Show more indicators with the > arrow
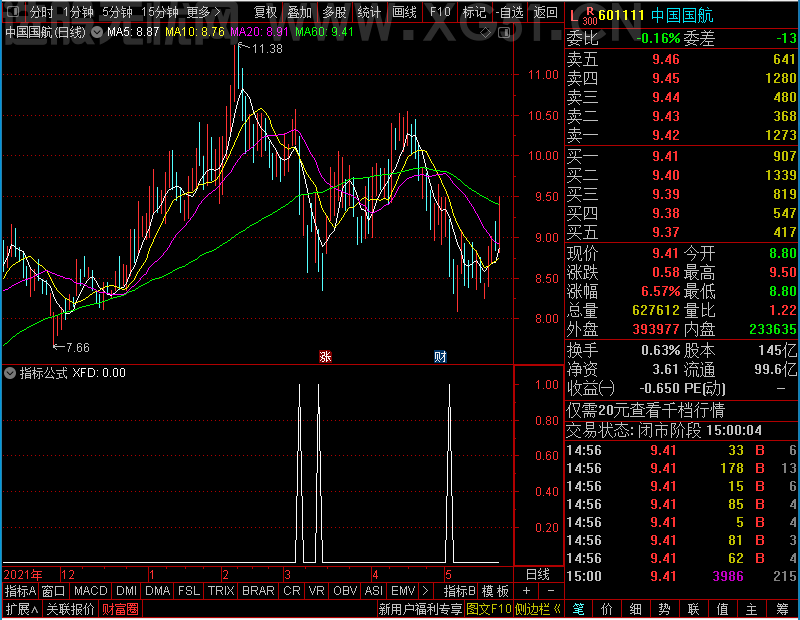The height and width of the screenshot is (620, 800). pos(426,591)
